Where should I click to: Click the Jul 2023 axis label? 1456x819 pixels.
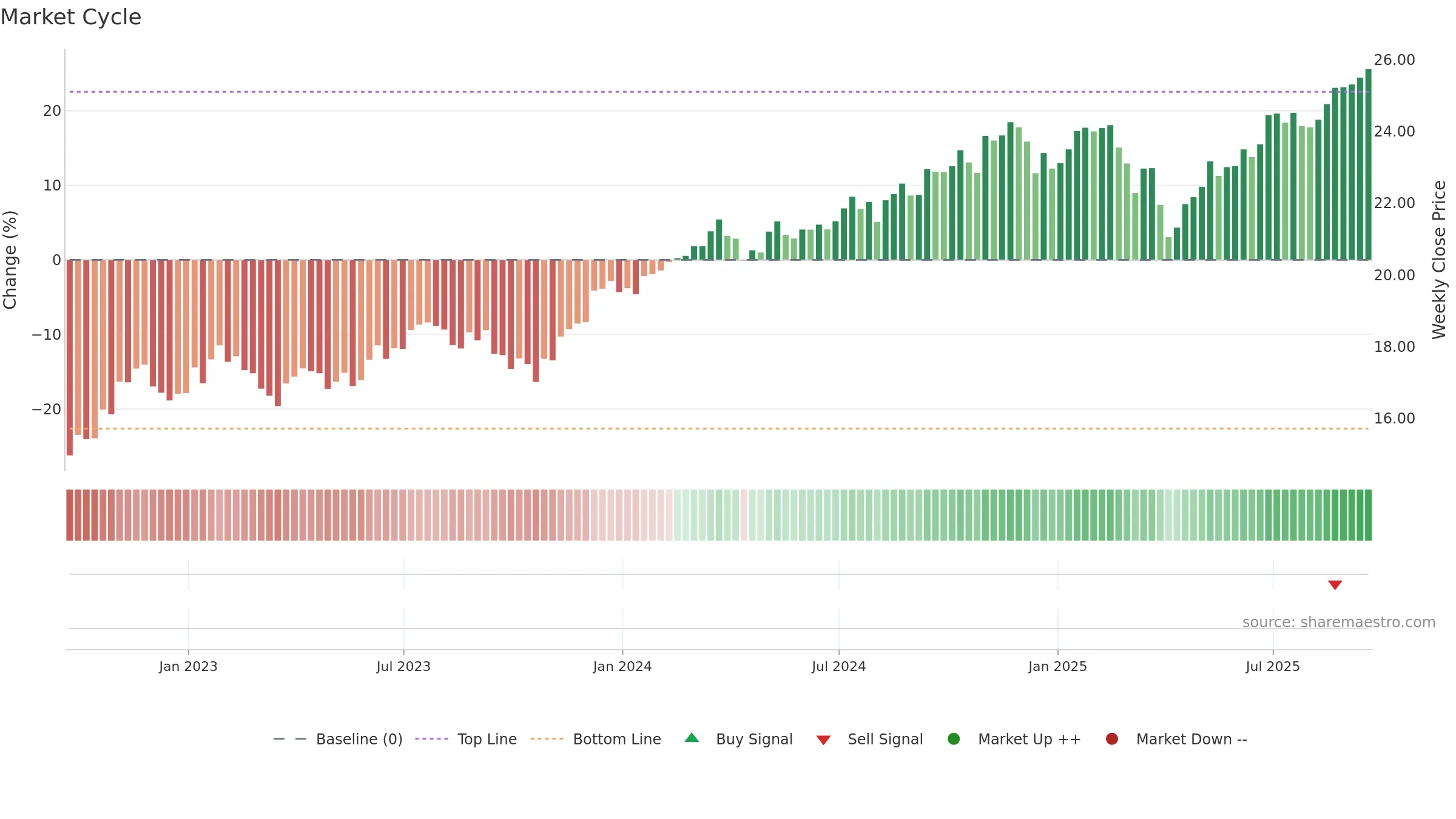point(403,666)
